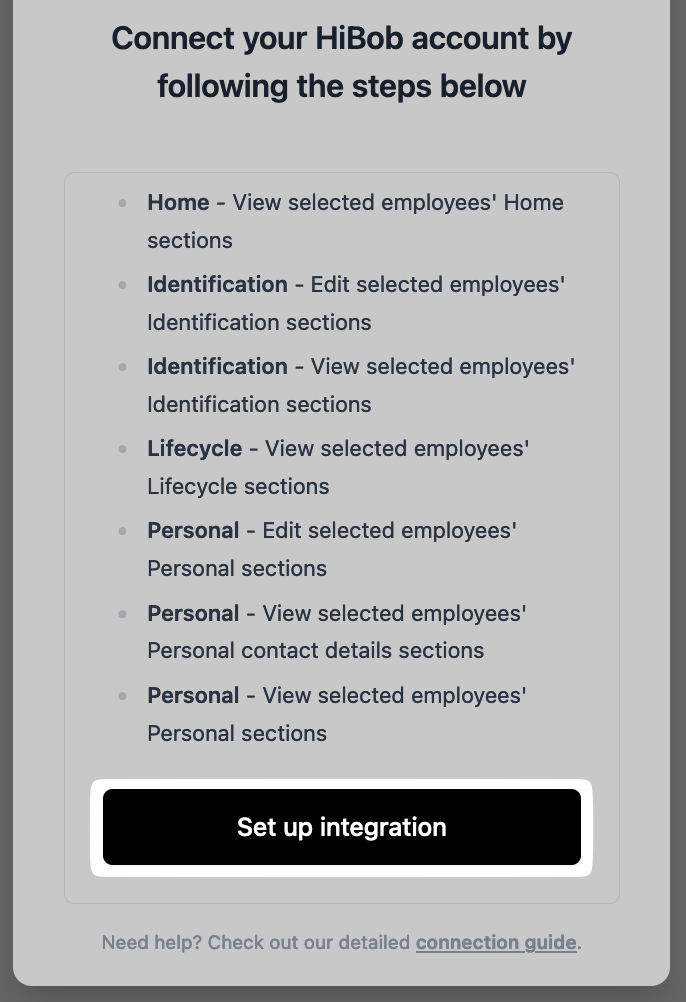Click the bold "Home" permission label

[x=178, y=202]
